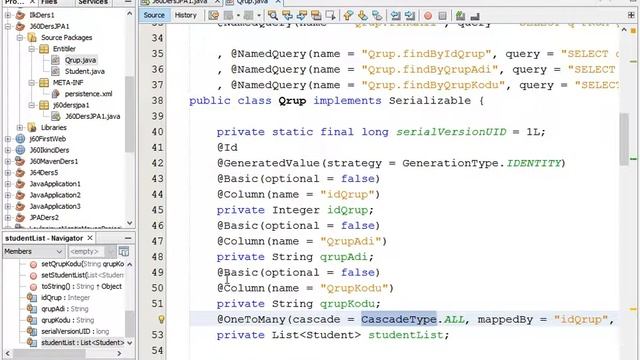Select serialVersionUID field in Navigator
640x360 pixels.
click(x=75, y=331)
